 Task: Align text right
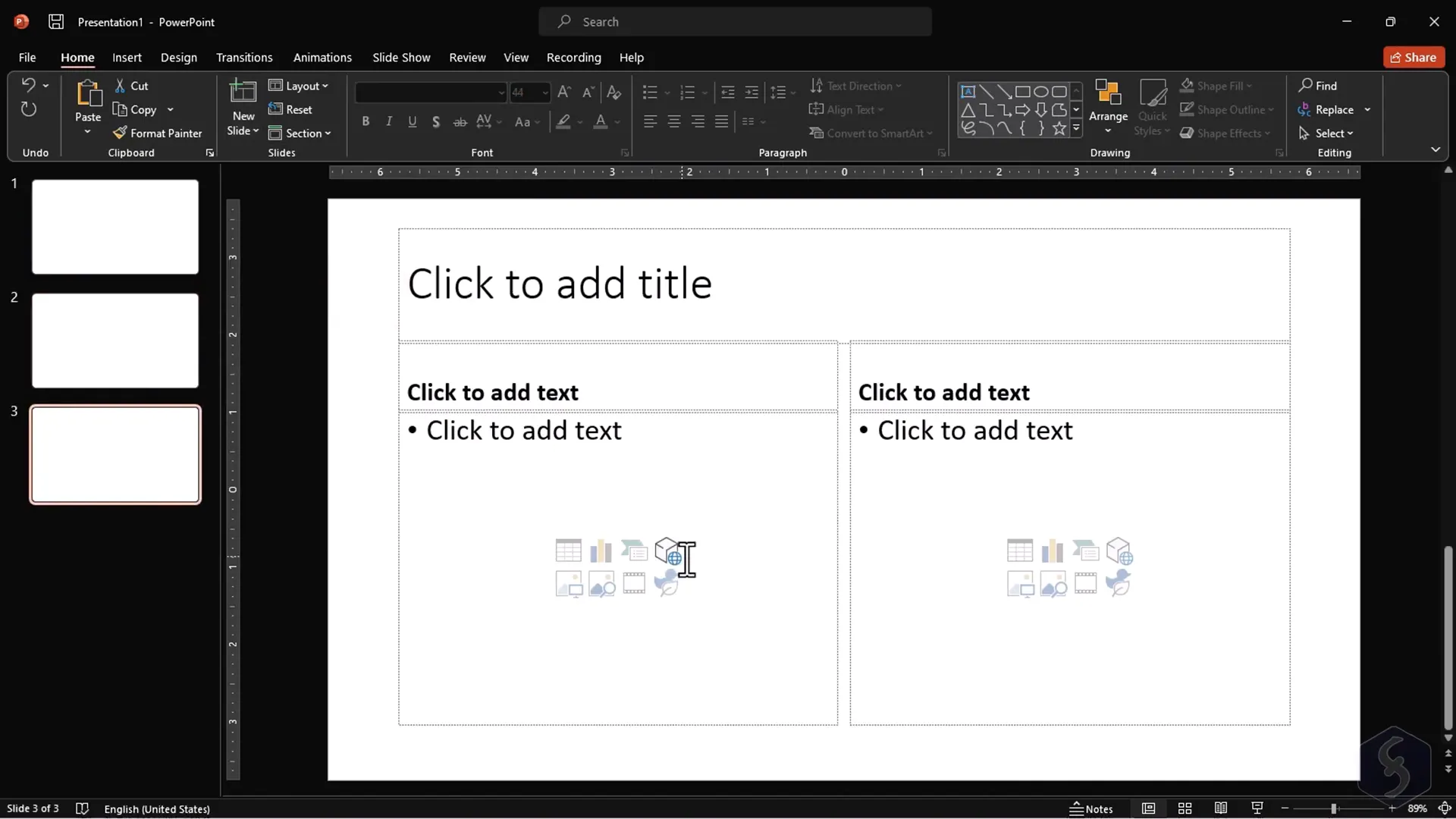coord(698,121)
